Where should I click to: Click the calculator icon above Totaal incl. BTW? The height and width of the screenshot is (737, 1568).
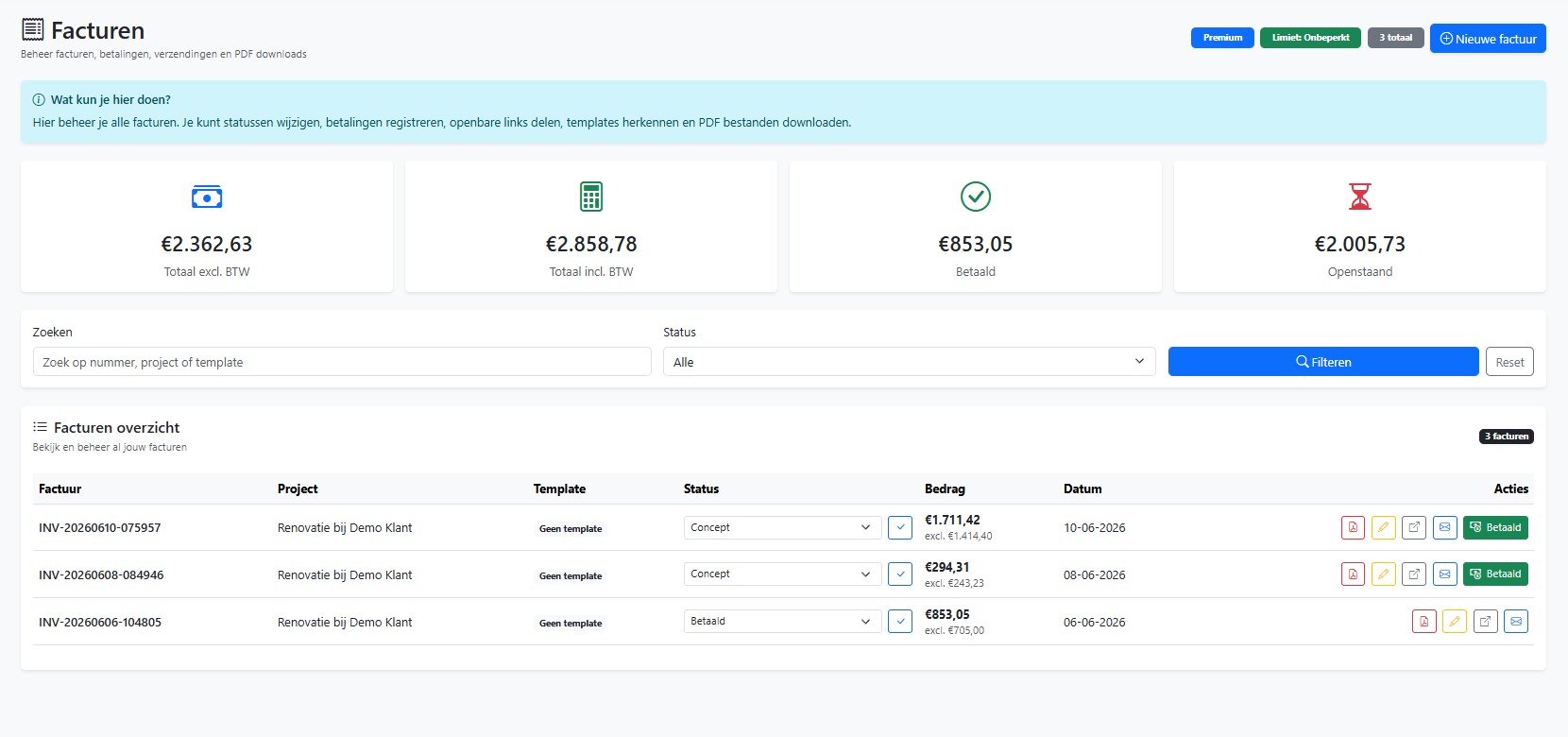point(591,197)
